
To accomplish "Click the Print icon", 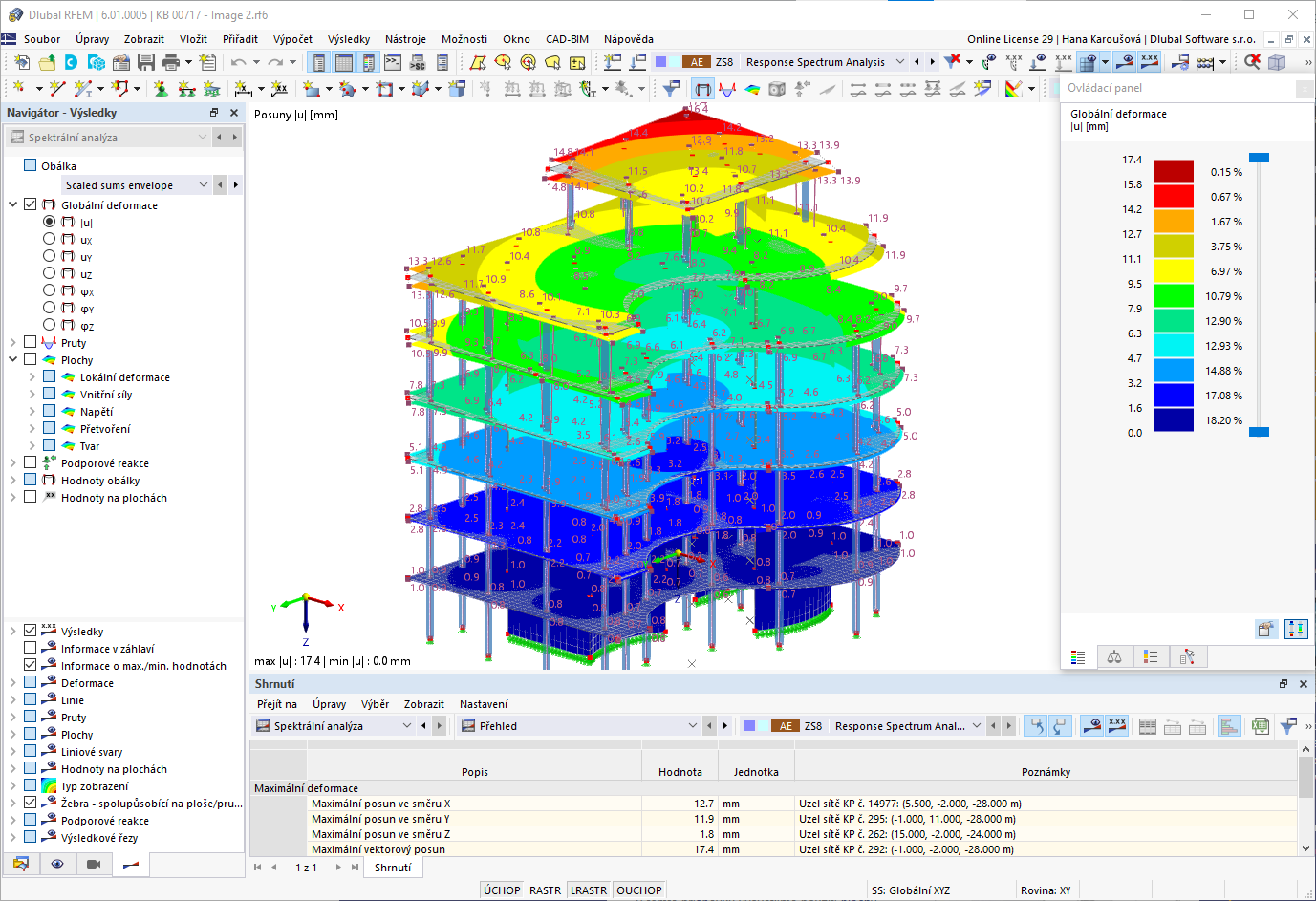I will point(171,62).
